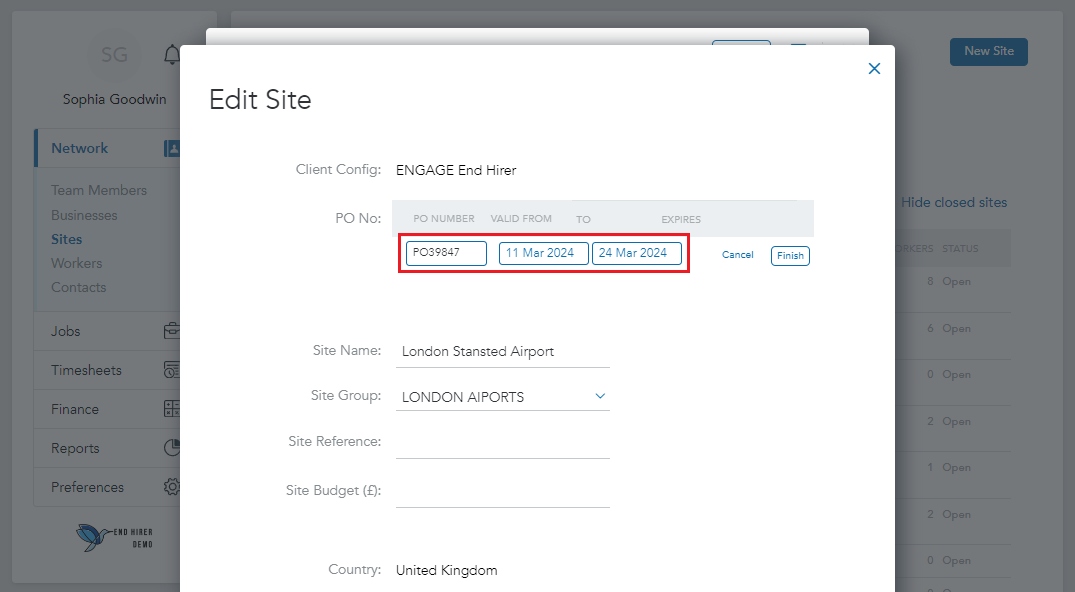Screen dimensions: 1075x592
Task: Click the Sophia Goodwin user name
Action: point(114,99)
